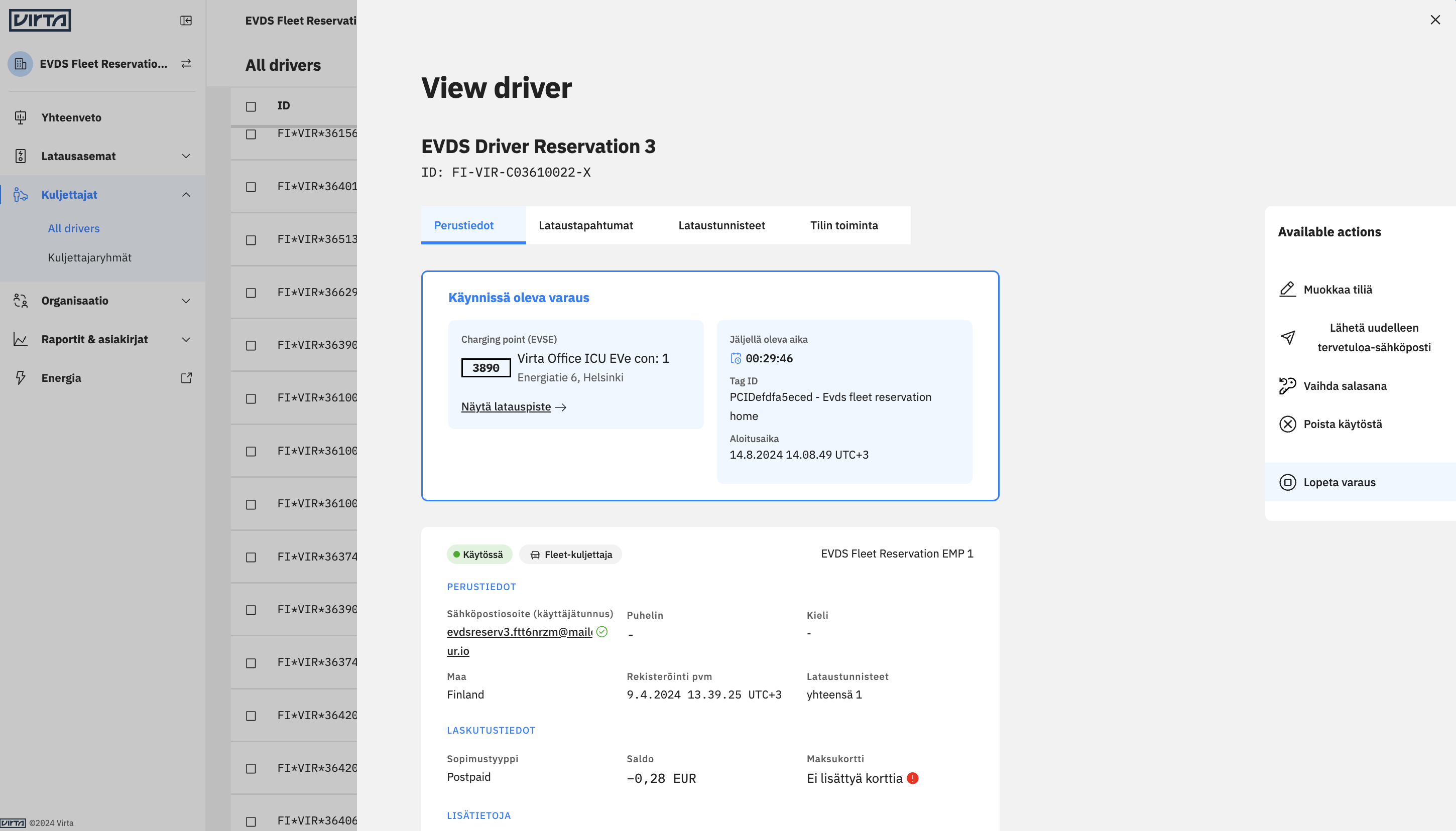Click the Virta Office ICU EVe con: 1 name
1456x831 pixels.
593,358
